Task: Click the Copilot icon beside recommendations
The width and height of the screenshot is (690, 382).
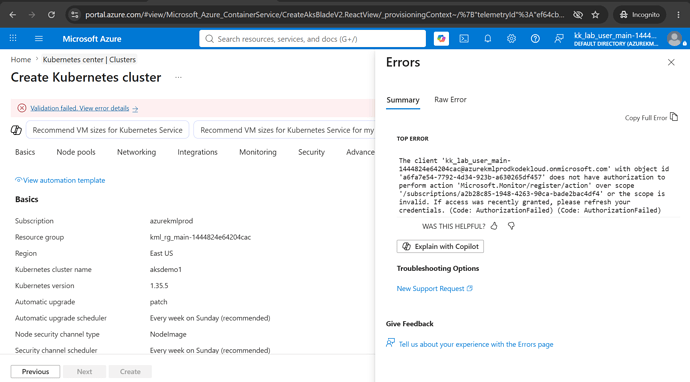Action: (16, 130)
